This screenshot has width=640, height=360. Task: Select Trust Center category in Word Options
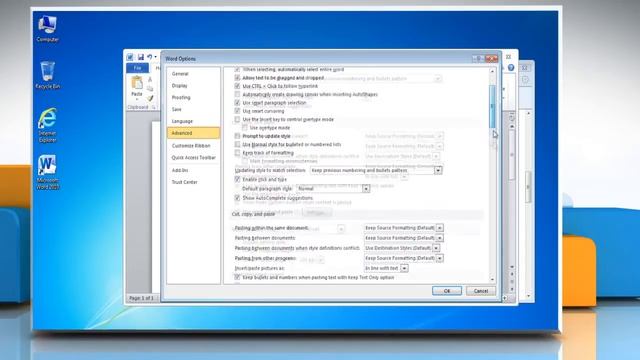tap(184, 182)
